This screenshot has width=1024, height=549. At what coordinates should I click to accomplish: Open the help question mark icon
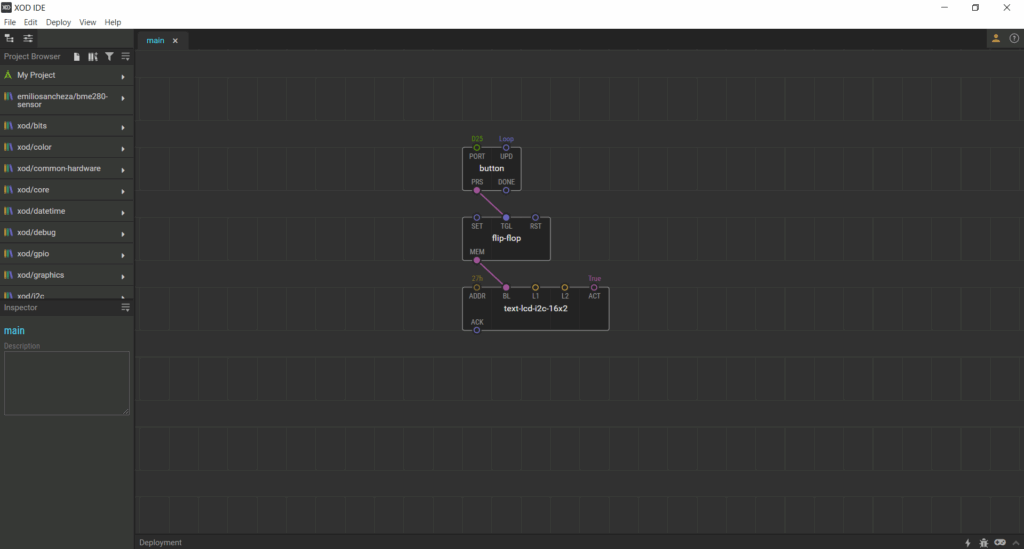(x=1014, y=39)
